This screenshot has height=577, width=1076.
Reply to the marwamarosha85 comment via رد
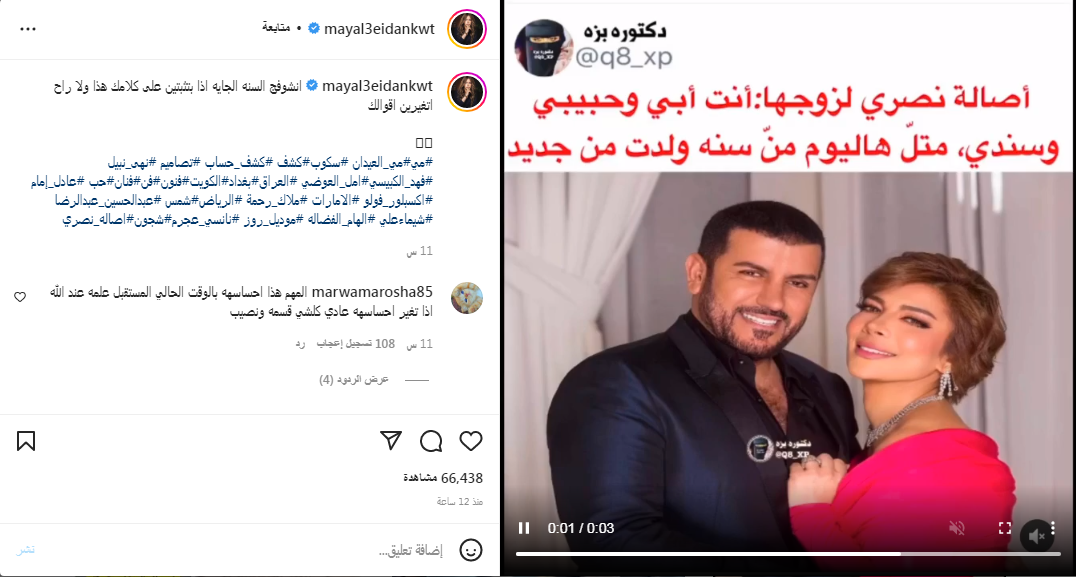tap(300, 344)
